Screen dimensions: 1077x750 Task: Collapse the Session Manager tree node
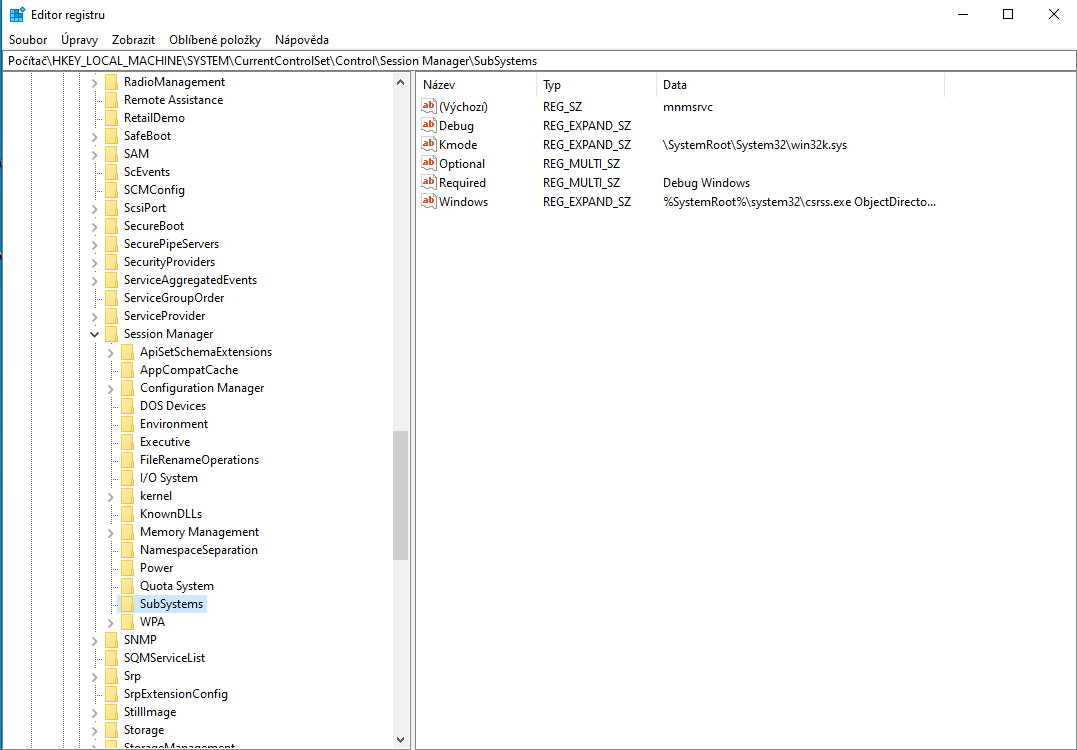point(95,334)
